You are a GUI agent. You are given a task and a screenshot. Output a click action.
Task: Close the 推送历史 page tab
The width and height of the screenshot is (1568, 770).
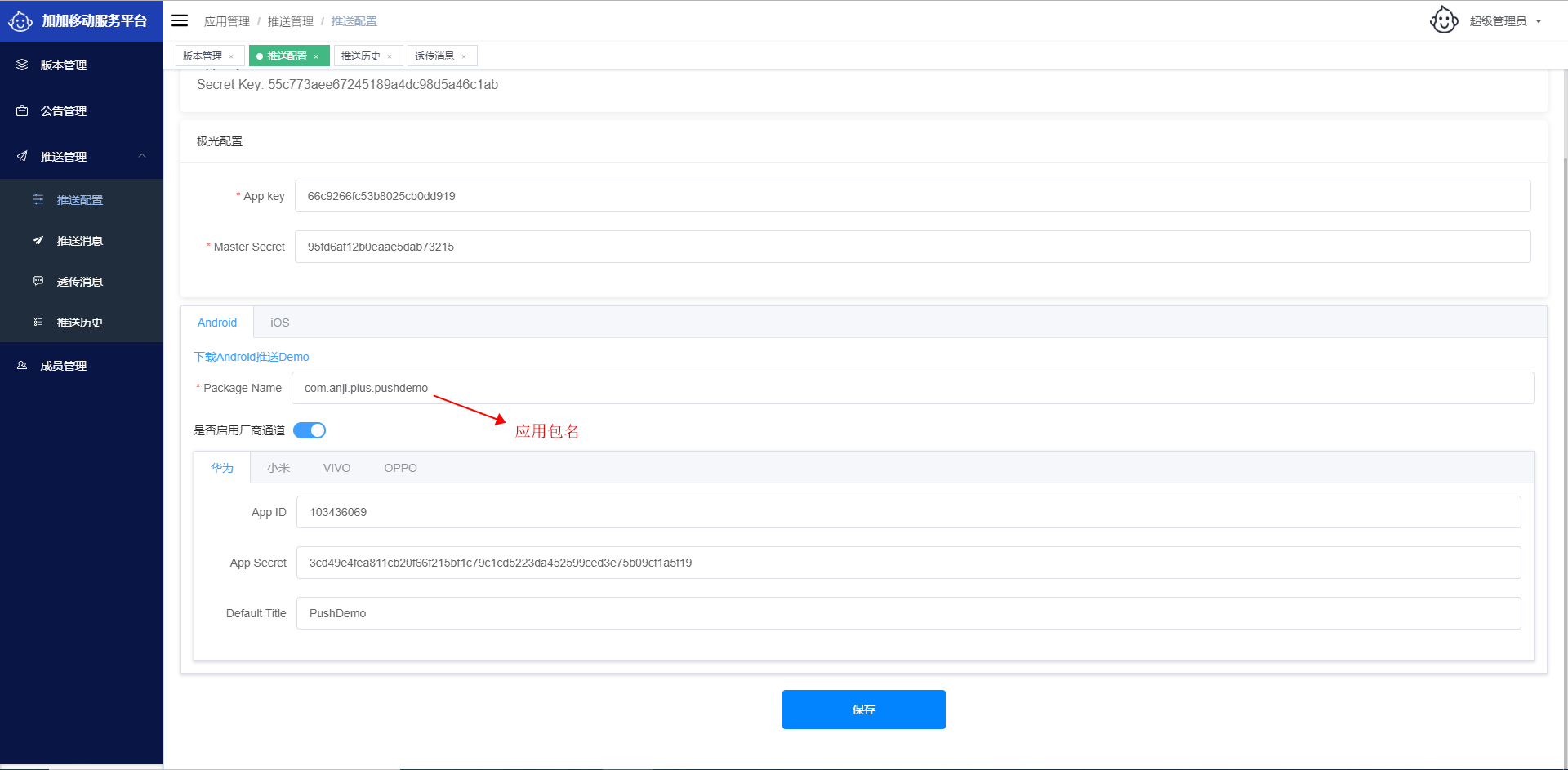coord(390,56)
